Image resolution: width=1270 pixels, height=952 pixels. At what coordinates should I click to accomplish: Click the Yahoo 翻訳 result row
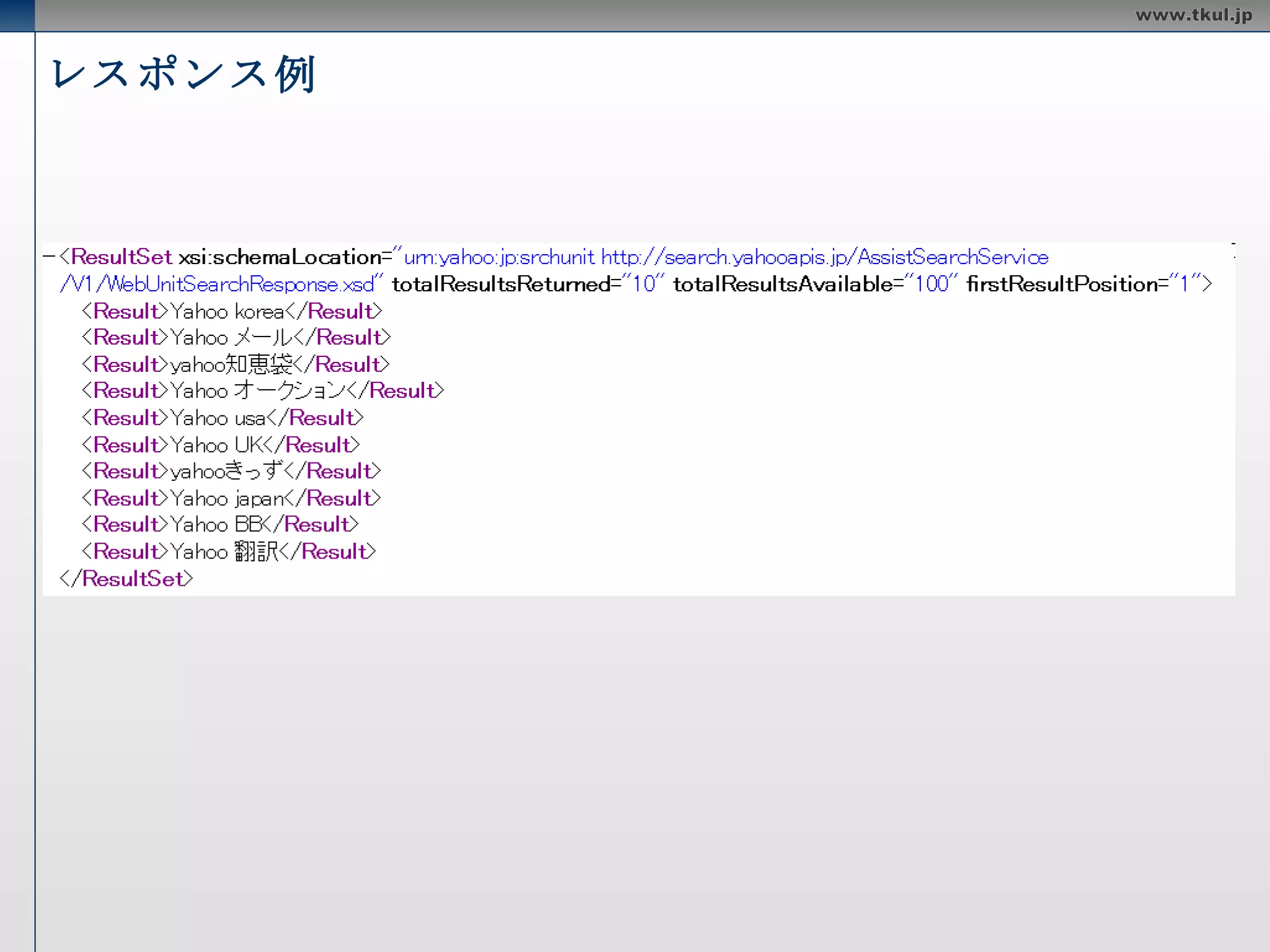pos(229,552)
